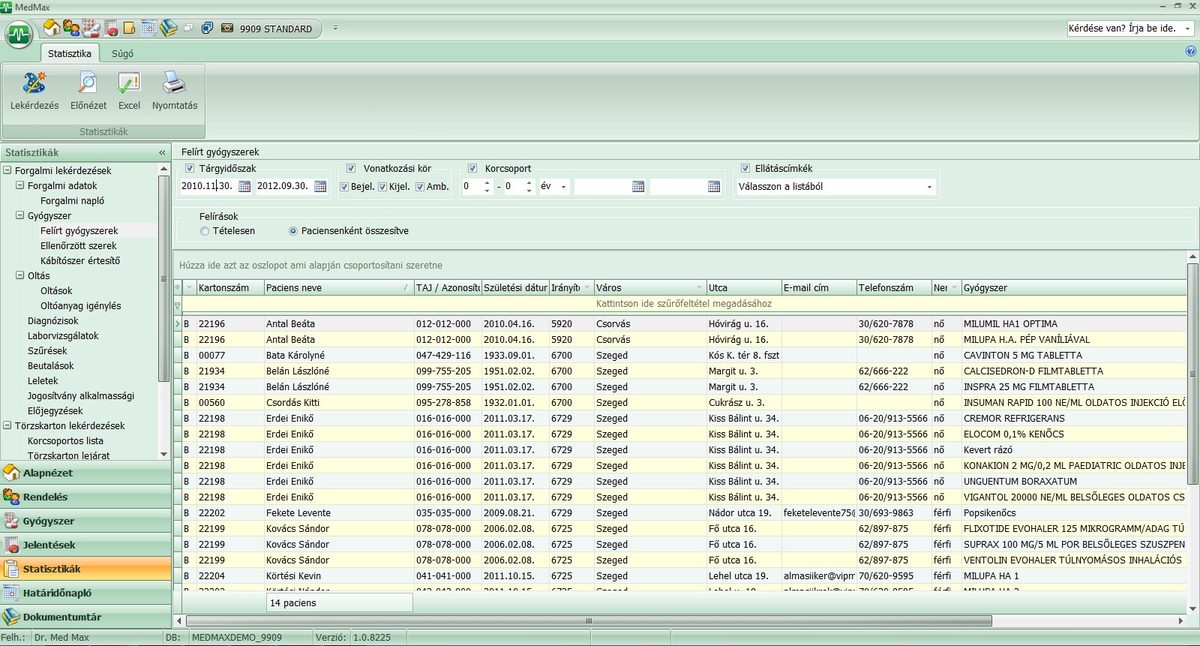1200x646 pixels.
Task: Open the calendar icon in quick toolbar
Action: [x=149, y=27]
